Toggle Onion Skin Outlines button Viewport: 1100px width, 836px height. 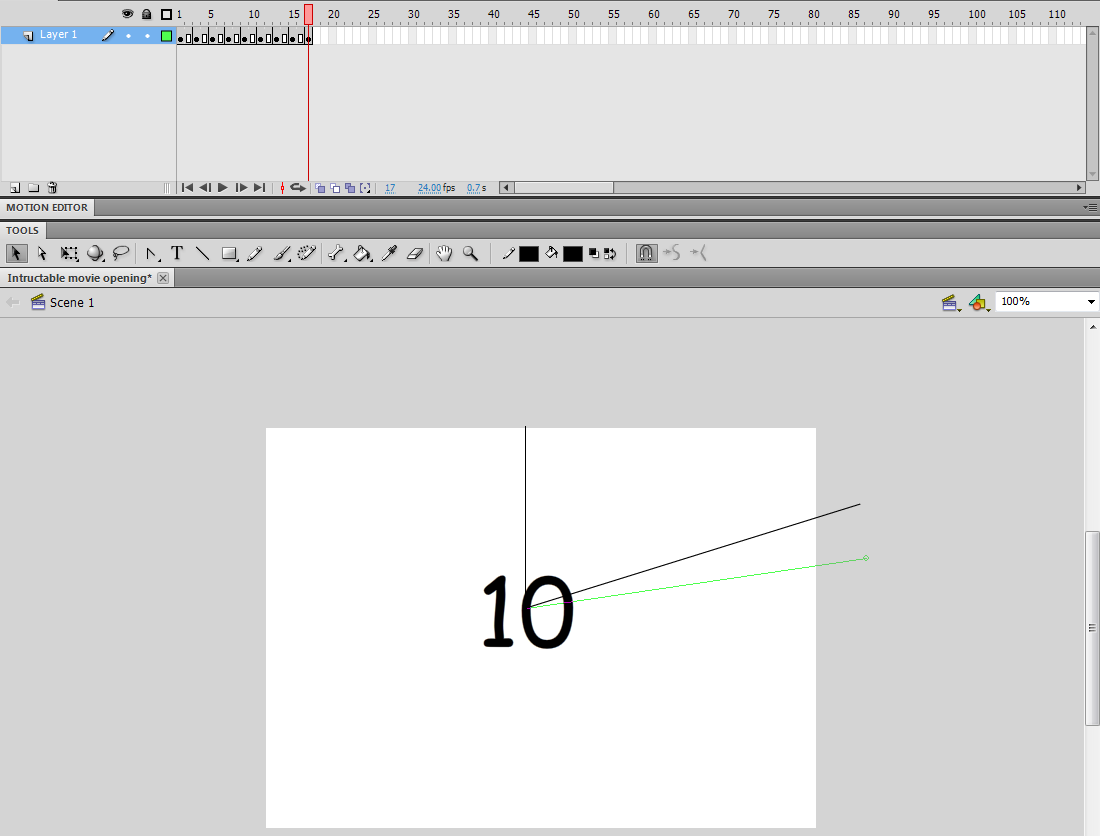[335, 188]
